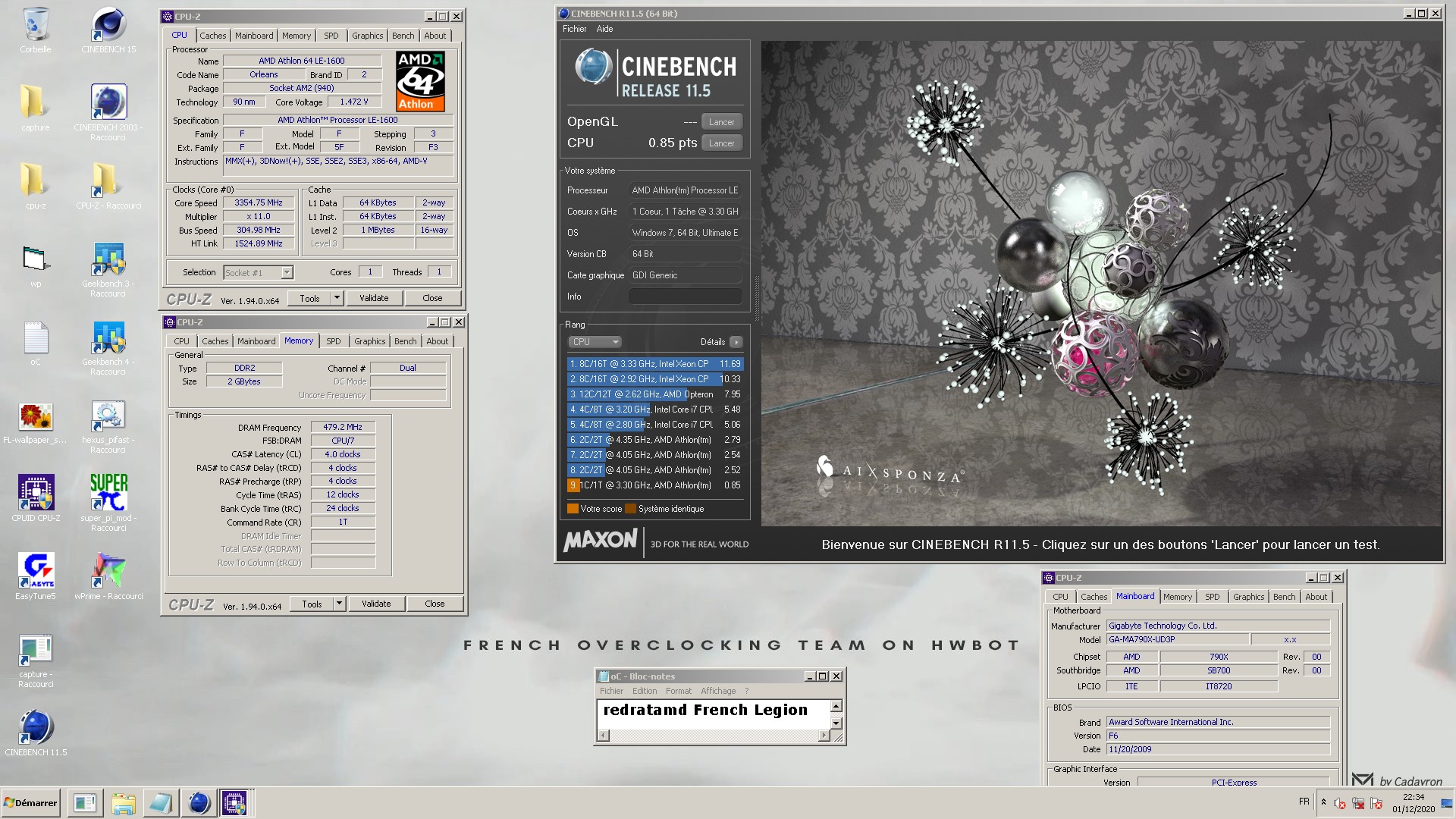Click Tools button in top CPU-Z window

[309, 298]
